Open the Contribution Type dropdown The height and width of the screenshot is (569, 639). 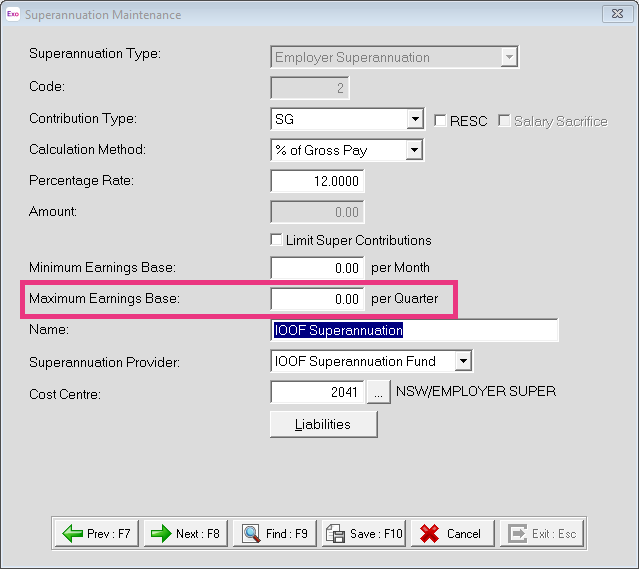415,119
